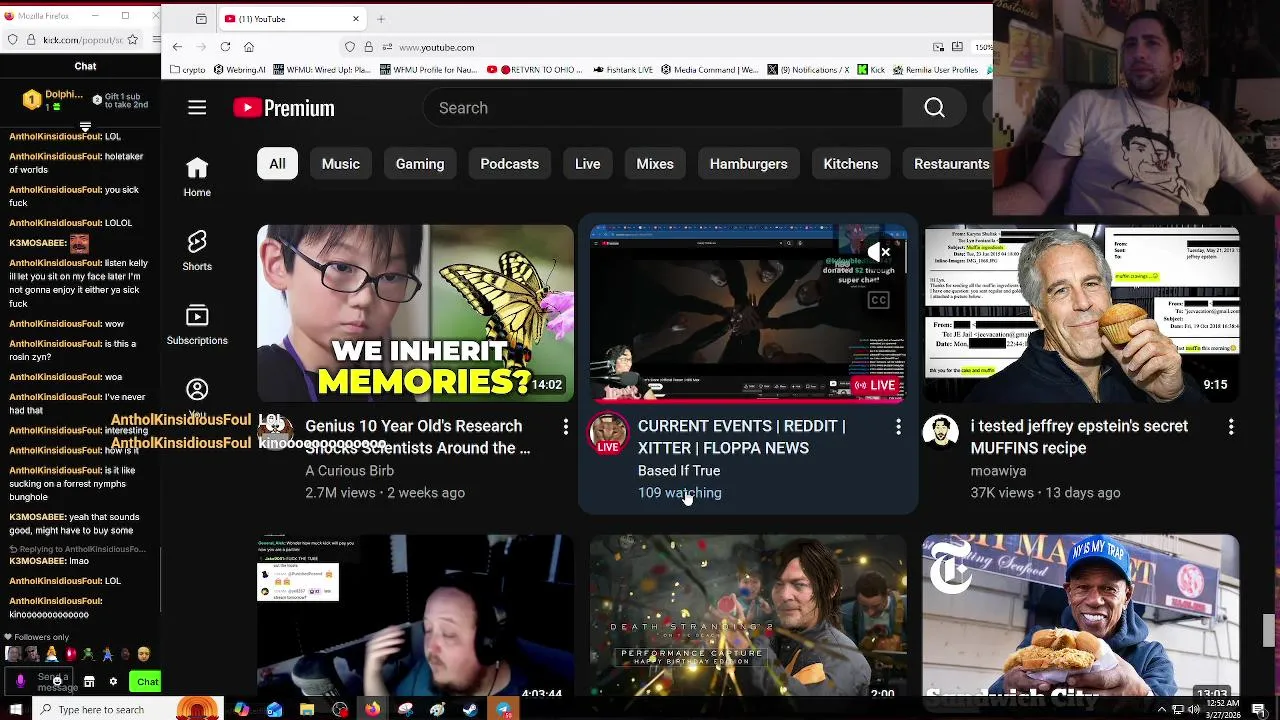Open options for Epstein muffins video
This screenshot has width=1280, height=720.
1231,427
